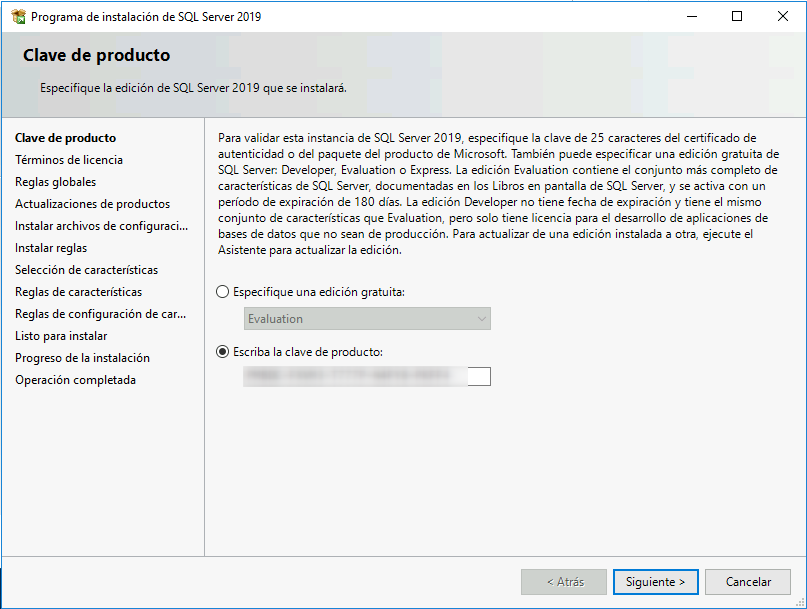Click the Clave de producto page heading

(97, 55)
